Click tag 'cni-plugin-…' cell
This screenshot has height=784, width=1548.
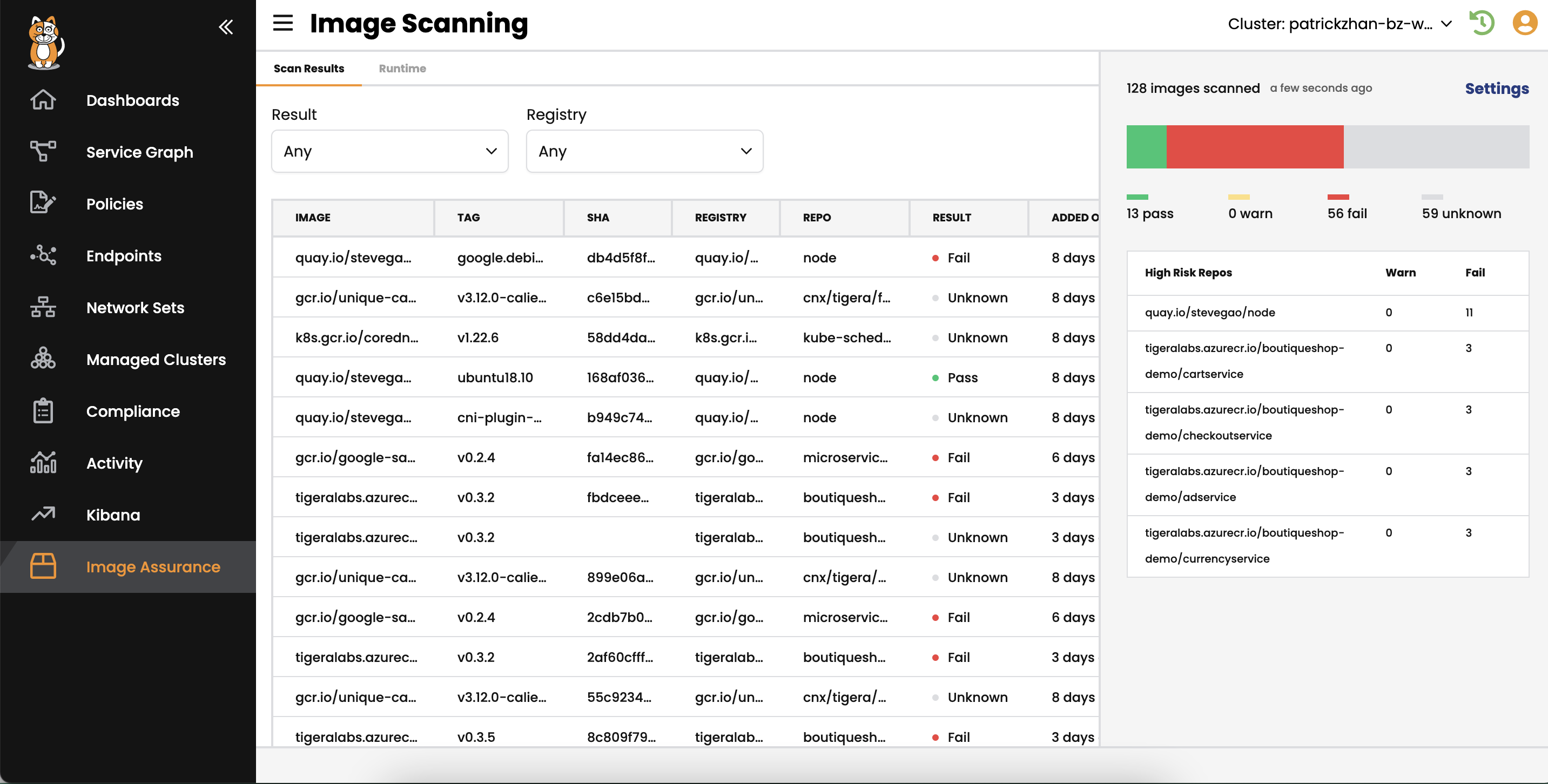point(500,417)
